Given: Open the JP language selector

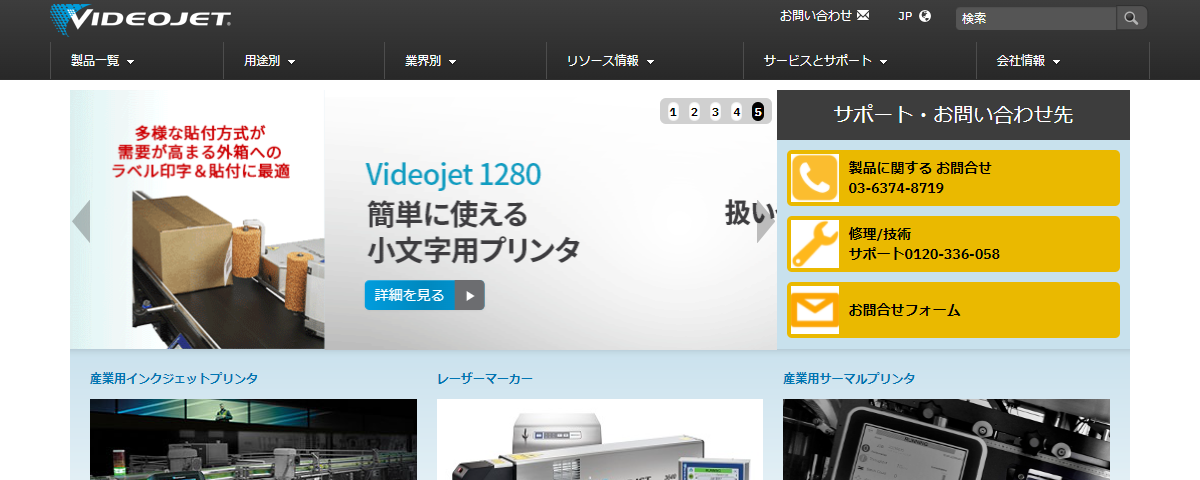Looking at the screenshot, I should [914, 16].
